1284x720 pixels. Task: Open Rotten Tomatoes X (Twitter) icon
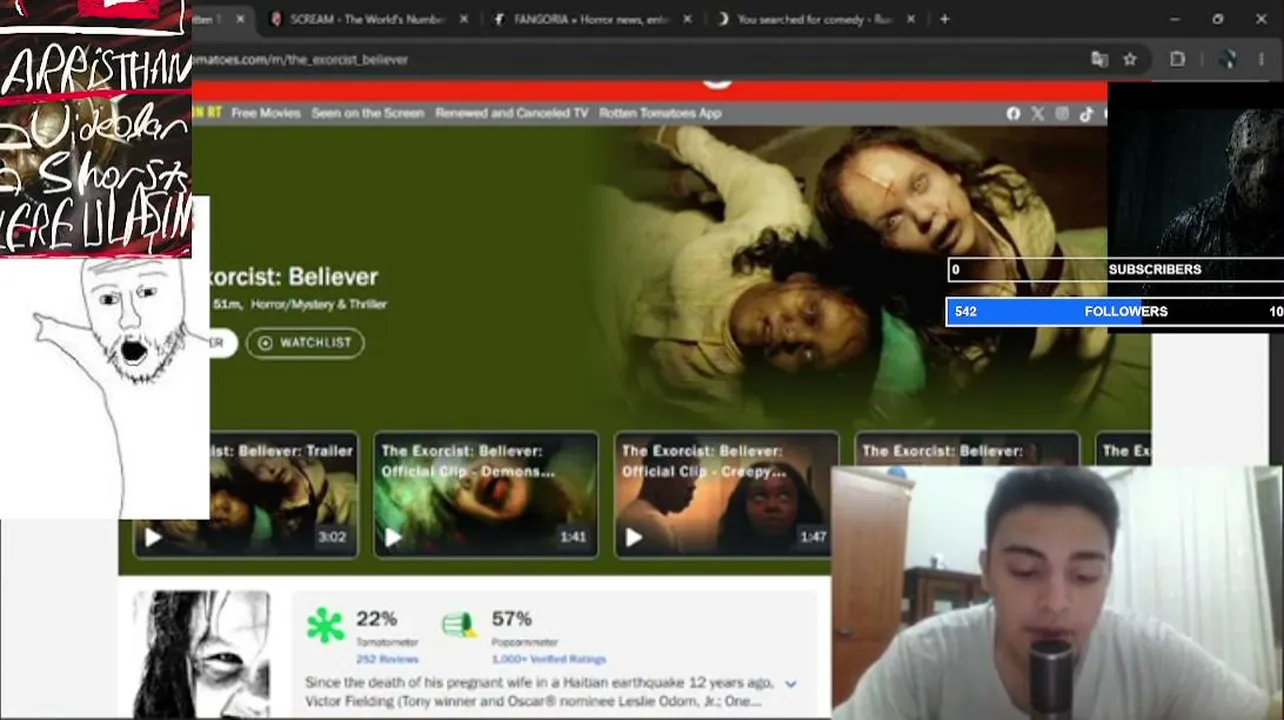(x=1037, y=114)
